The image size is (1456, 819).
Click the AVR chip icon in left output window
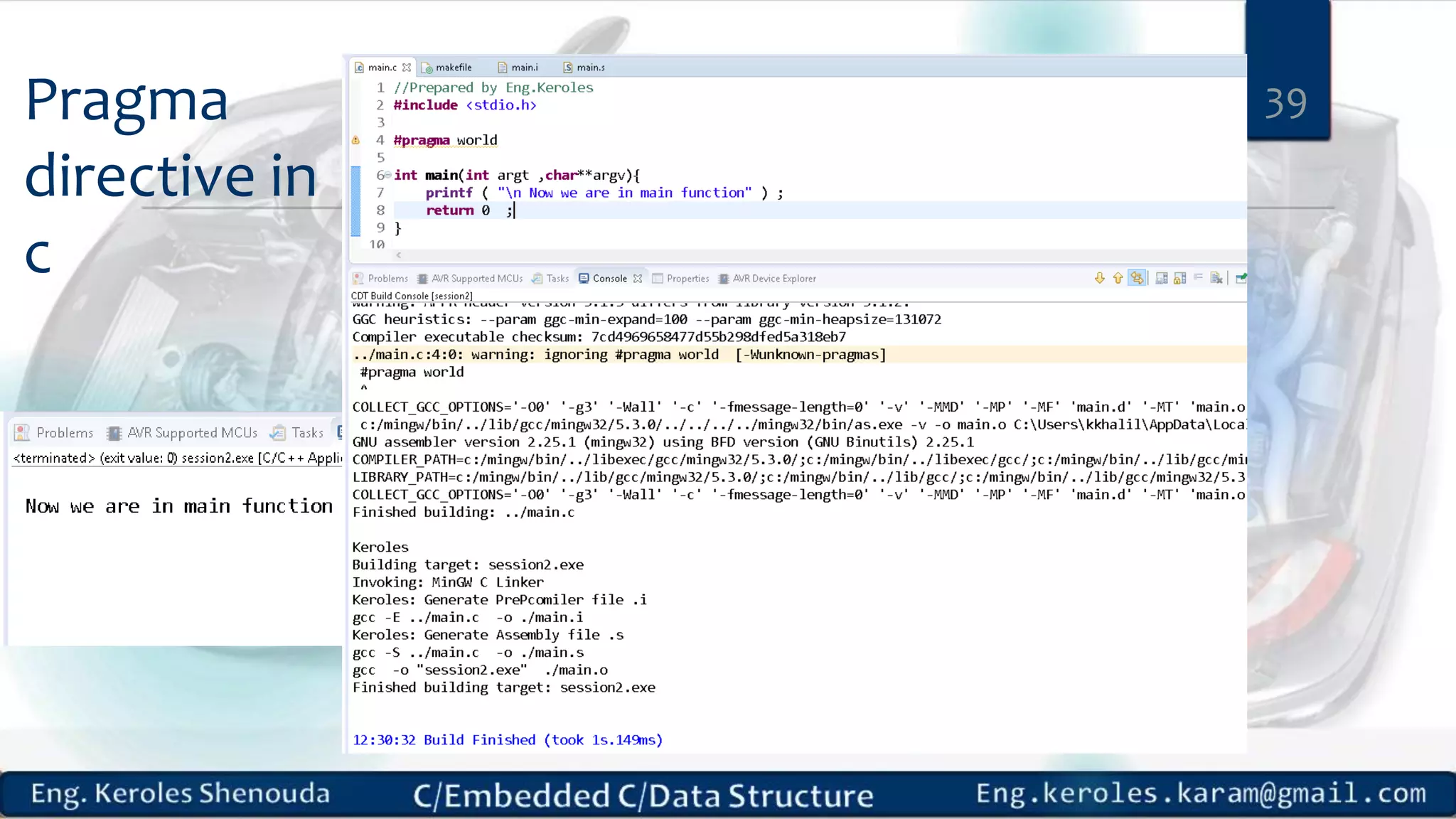pos(114,433)
